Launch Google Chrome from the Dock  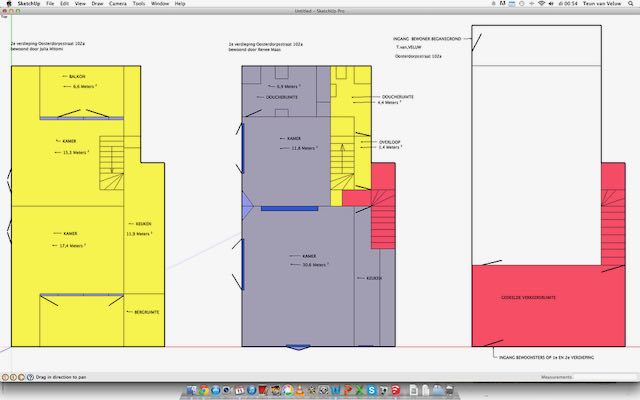pyautogui.click(x=204, y=390)
